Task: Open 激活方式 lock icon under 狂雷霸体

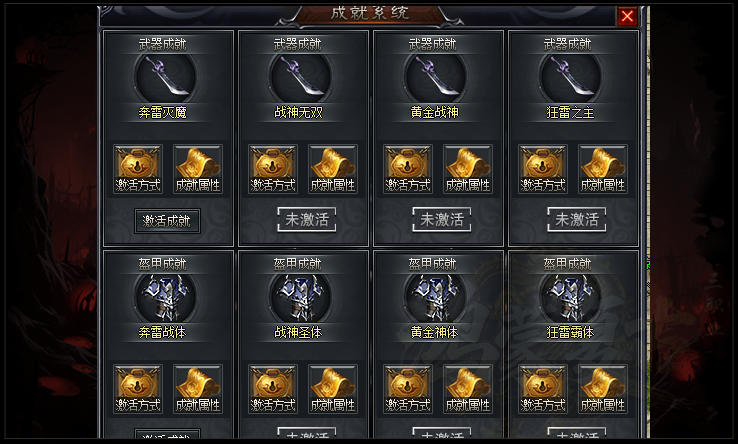Action: click(x=543, y=389)
